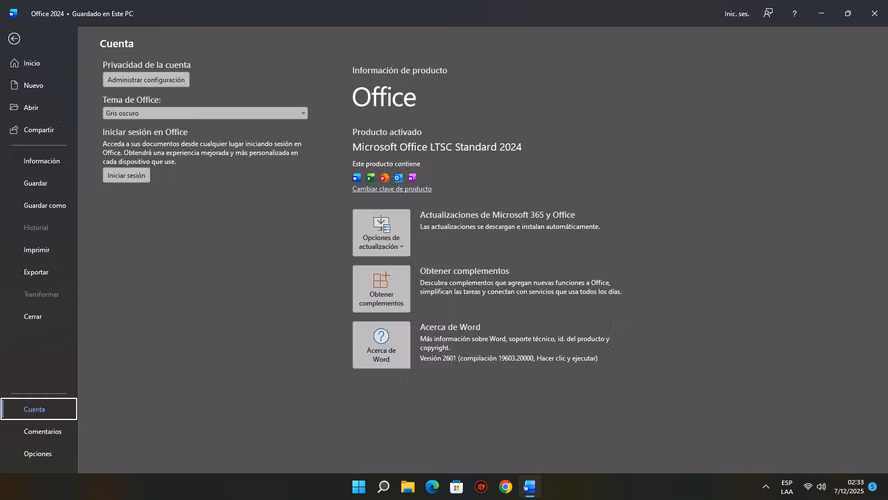This screenshot has width=888, height=500.
Task: Expand the Tema de Office dropdown
Action: click(205, 113)
